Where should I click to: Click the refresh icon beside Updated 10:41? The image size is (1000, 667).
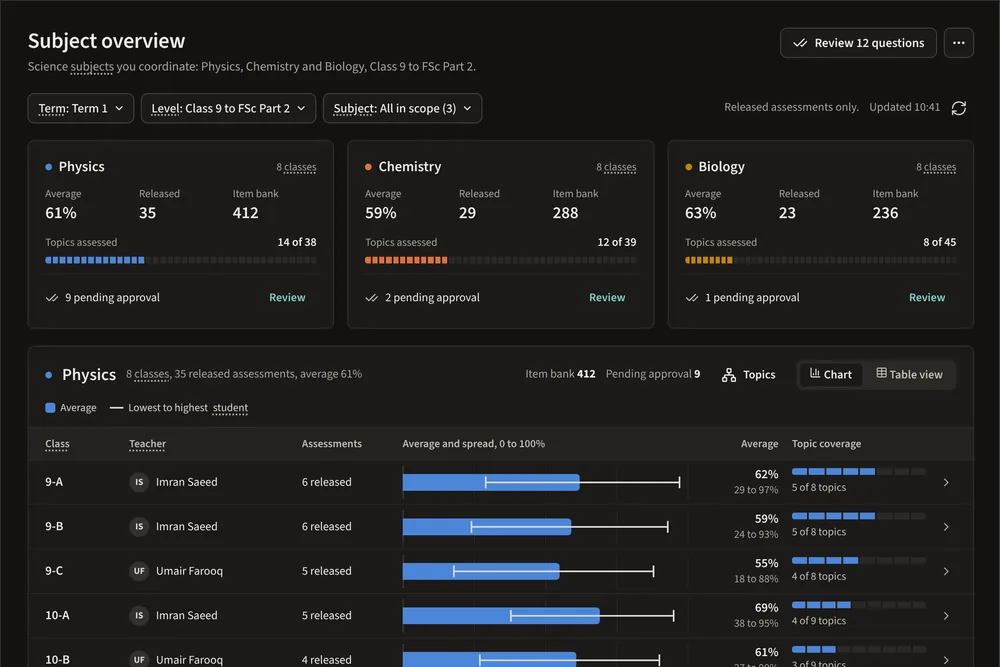click(959, 108)
